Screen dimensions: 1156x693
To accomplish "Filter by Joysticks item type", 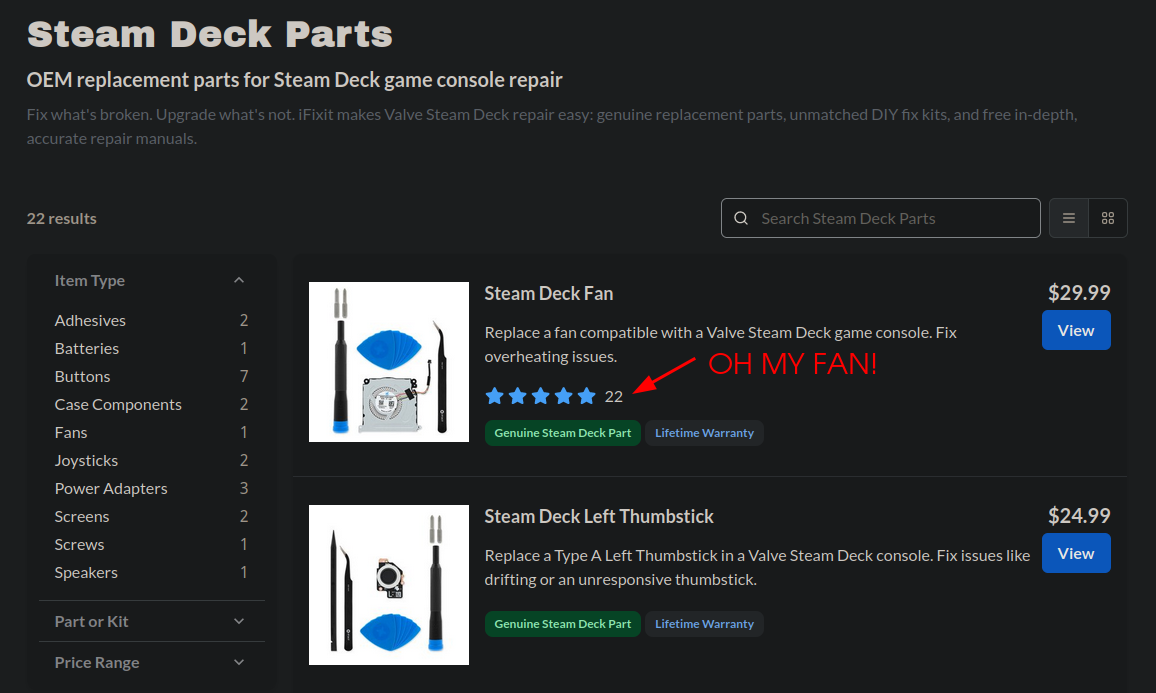I will (151, 461).
